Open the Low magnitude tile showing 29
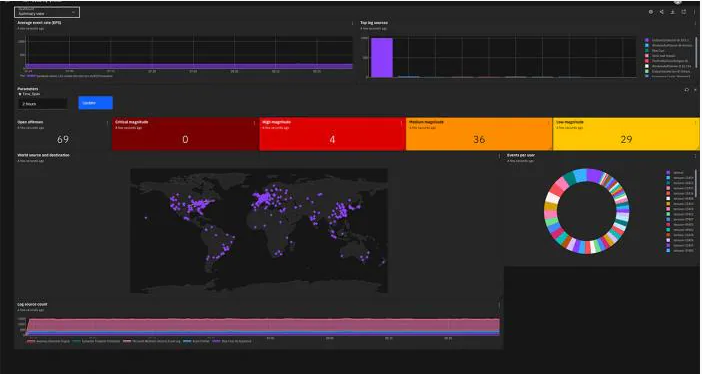702x374 pixels. click(626, 134)
